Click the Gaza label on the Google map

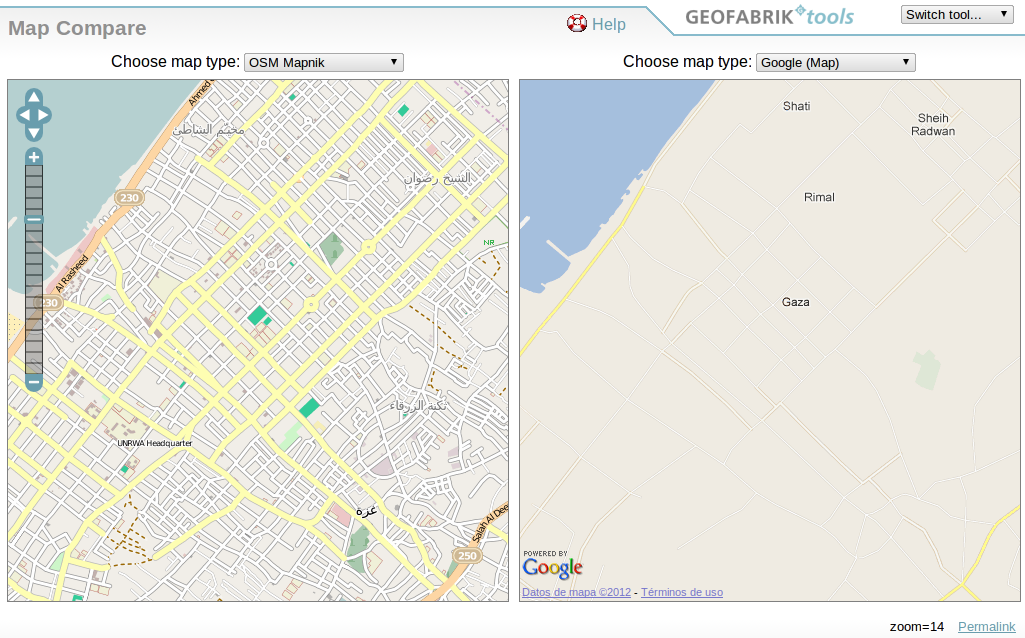795,302
